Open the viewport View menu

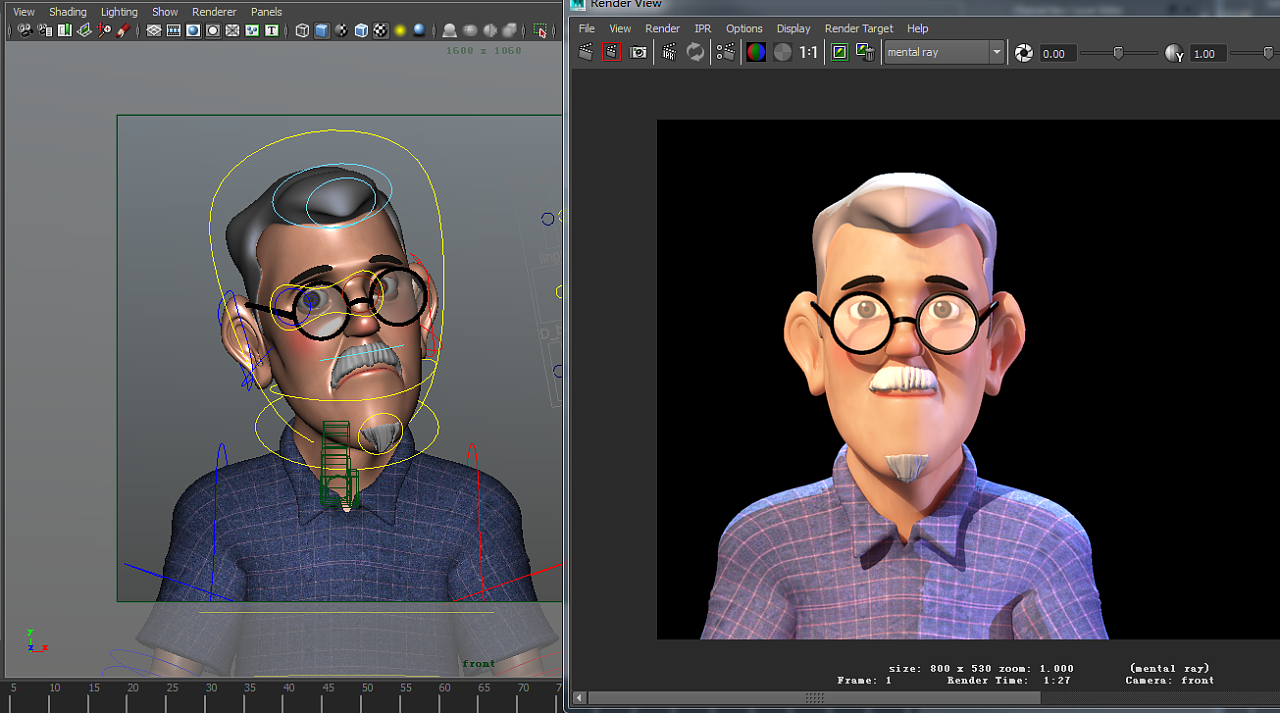pos(24,12)
